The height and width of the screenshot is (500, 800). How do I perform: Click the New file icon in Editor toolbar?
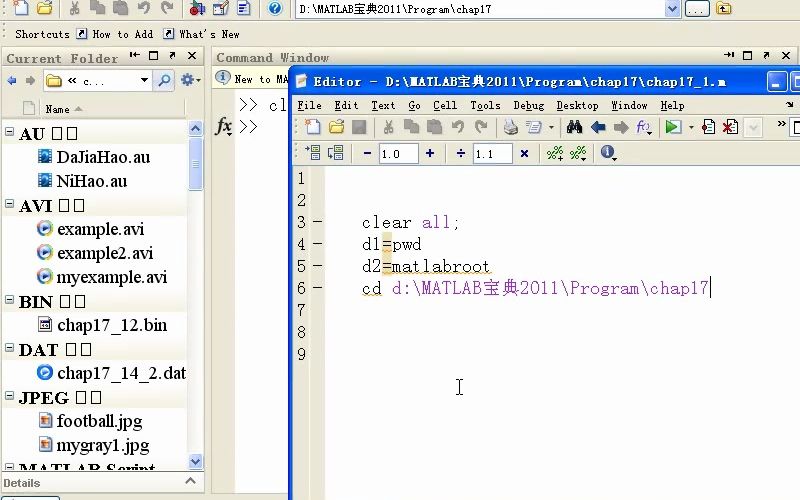312,127
